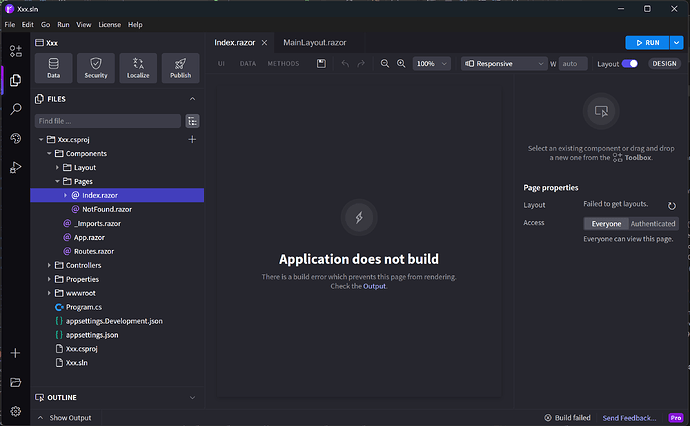Switch to the UI view tab
Image resolution: width=690 pixels, height=426 pixels.
(x=221, y=64)
